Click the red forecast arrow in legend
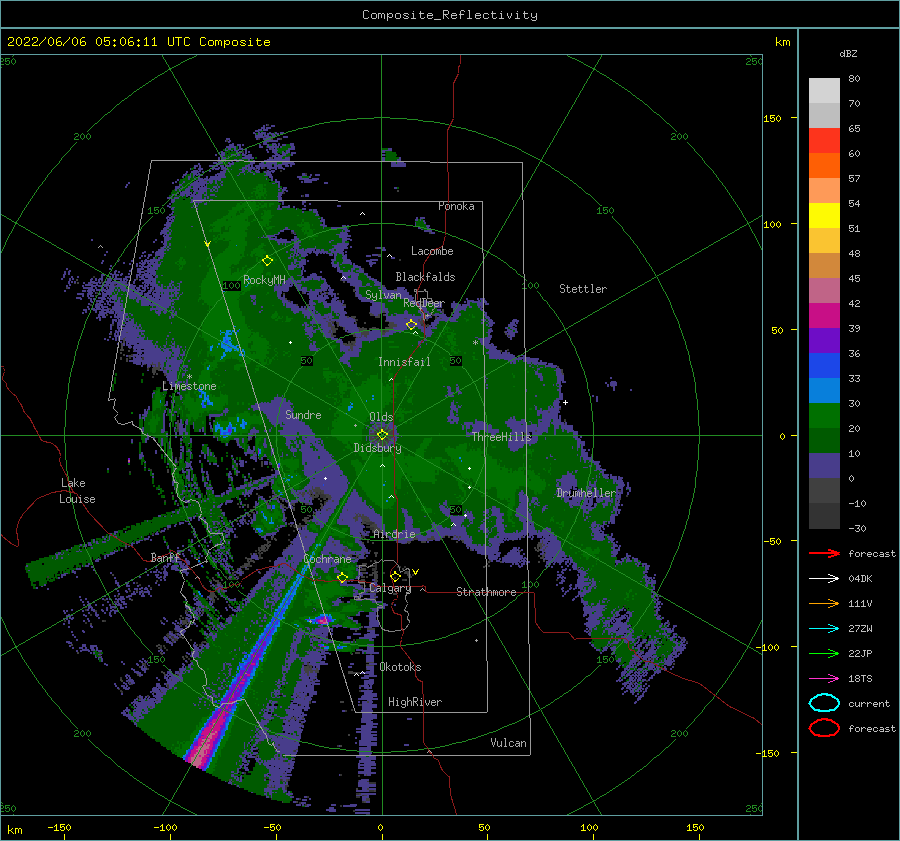The width and height of the screenshot is (900, 841). pyautogui.click(x=824, y=553)
